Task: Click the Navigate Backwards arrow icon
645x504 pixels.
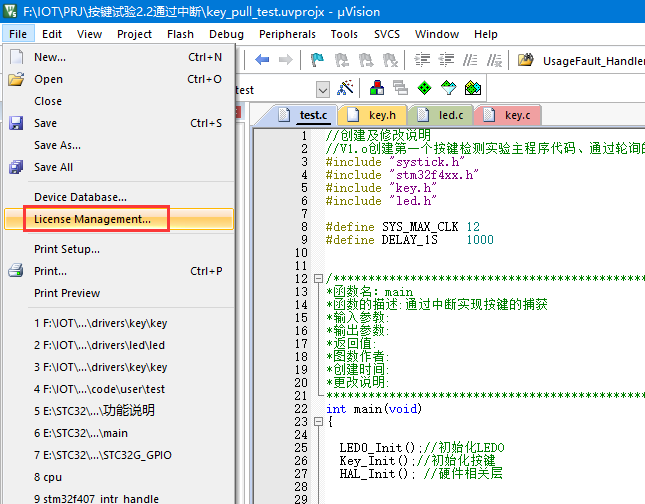Action: tap(263, 60)
